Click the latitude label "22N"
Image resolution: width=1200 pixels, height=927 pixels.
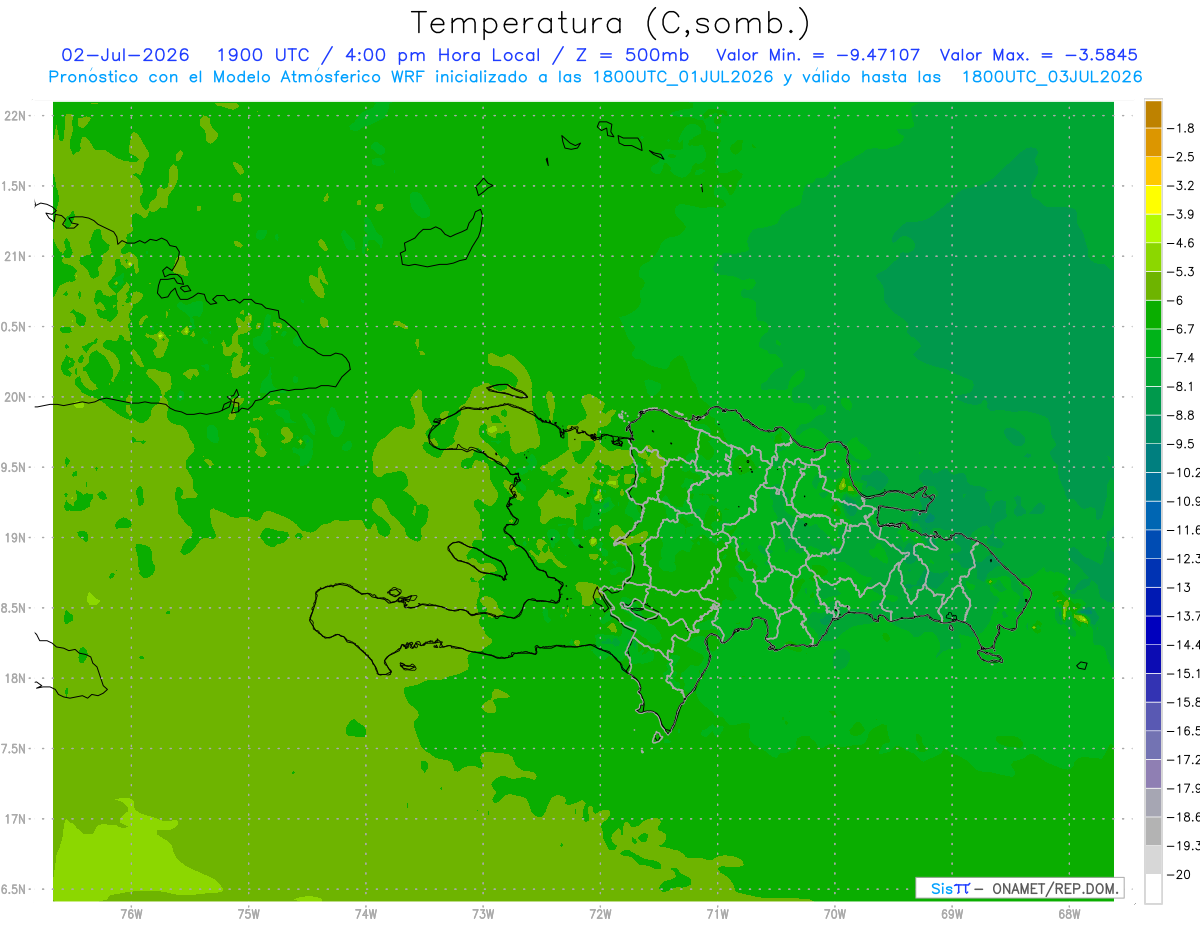click(15, 116)
